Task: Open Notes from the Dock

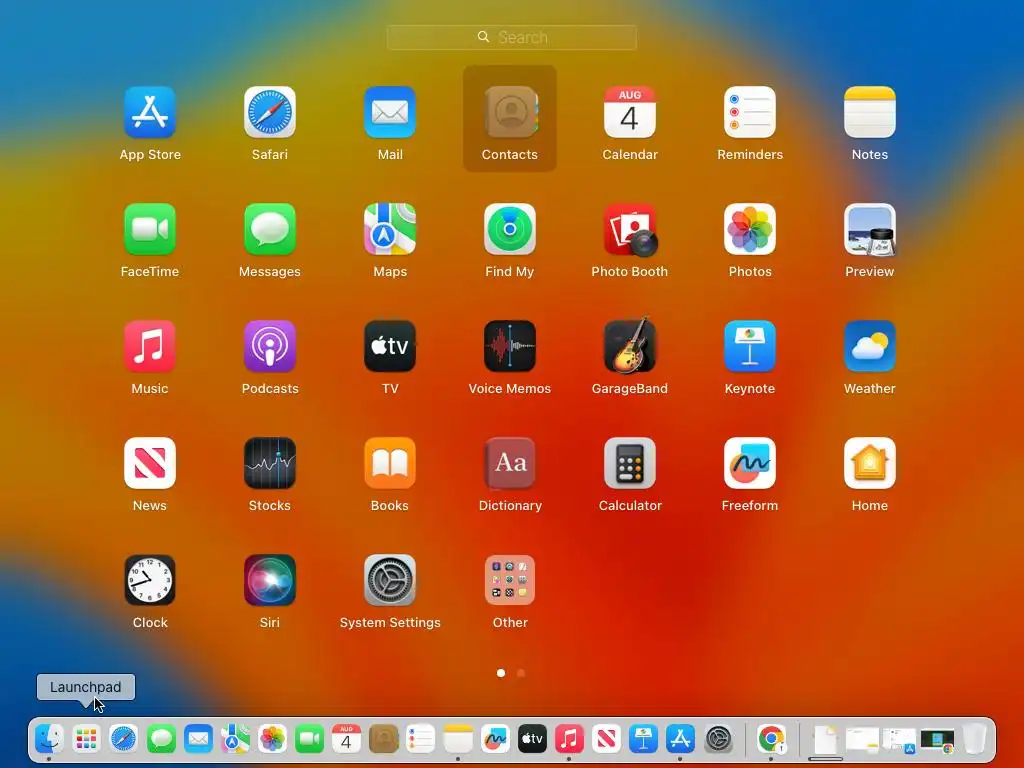Action: pyautogui.click(x=458, y=739)
